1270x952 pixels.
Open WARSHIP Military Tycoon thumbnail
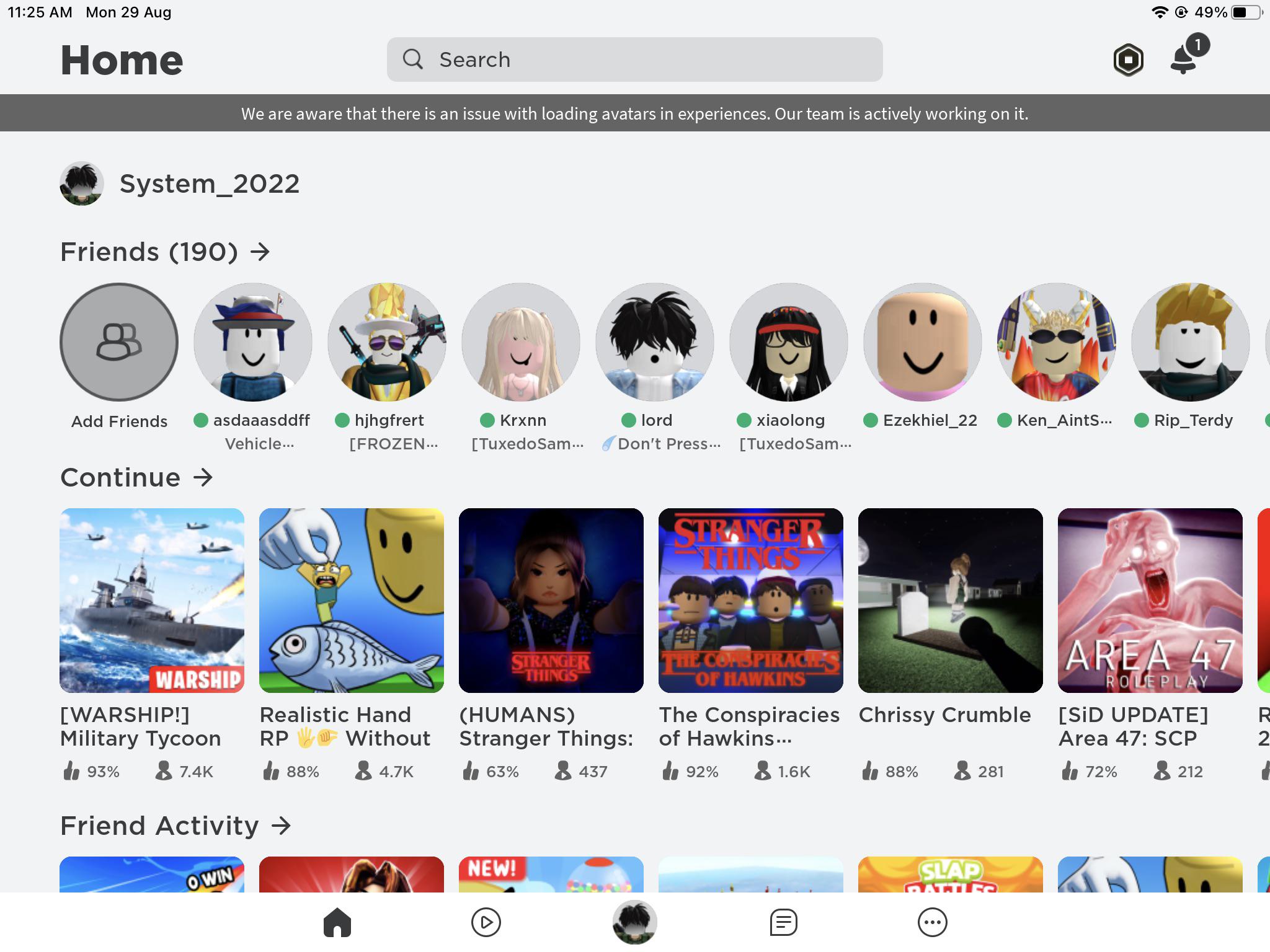click(x=152, y=601)
